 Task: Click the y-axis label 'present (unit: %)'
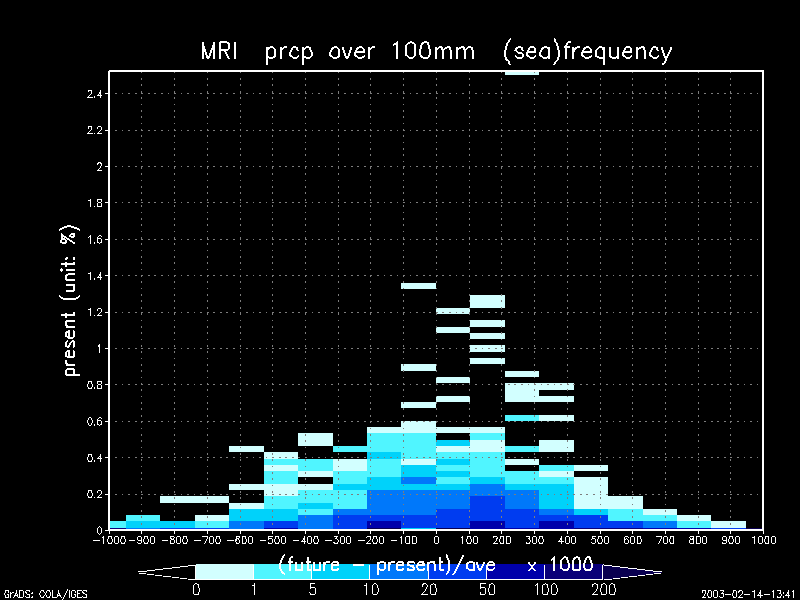(x=70, y=300)
